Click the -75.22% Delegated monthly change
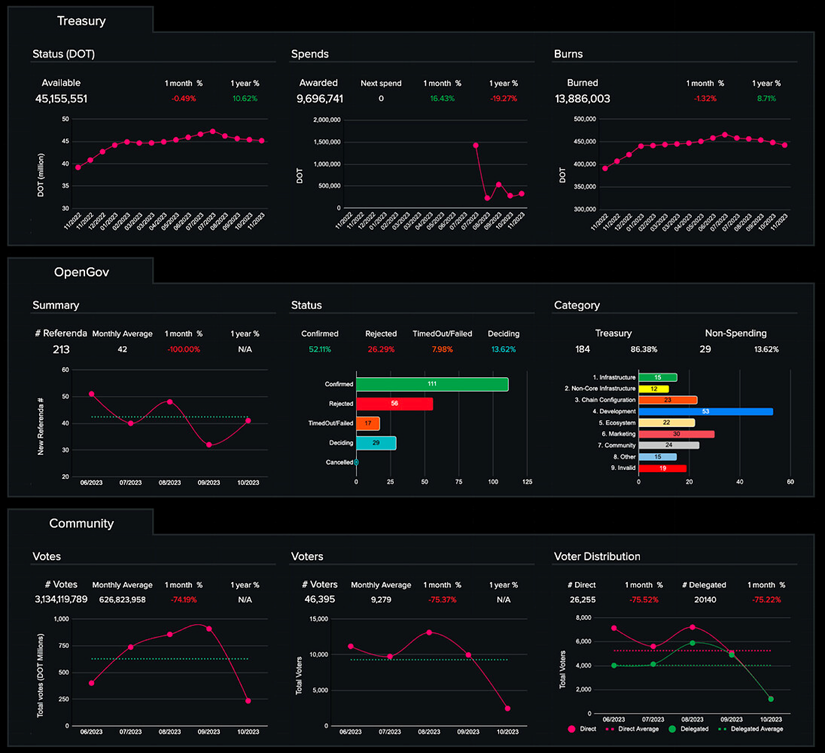The image size is (825, 753). coord(766,600)
